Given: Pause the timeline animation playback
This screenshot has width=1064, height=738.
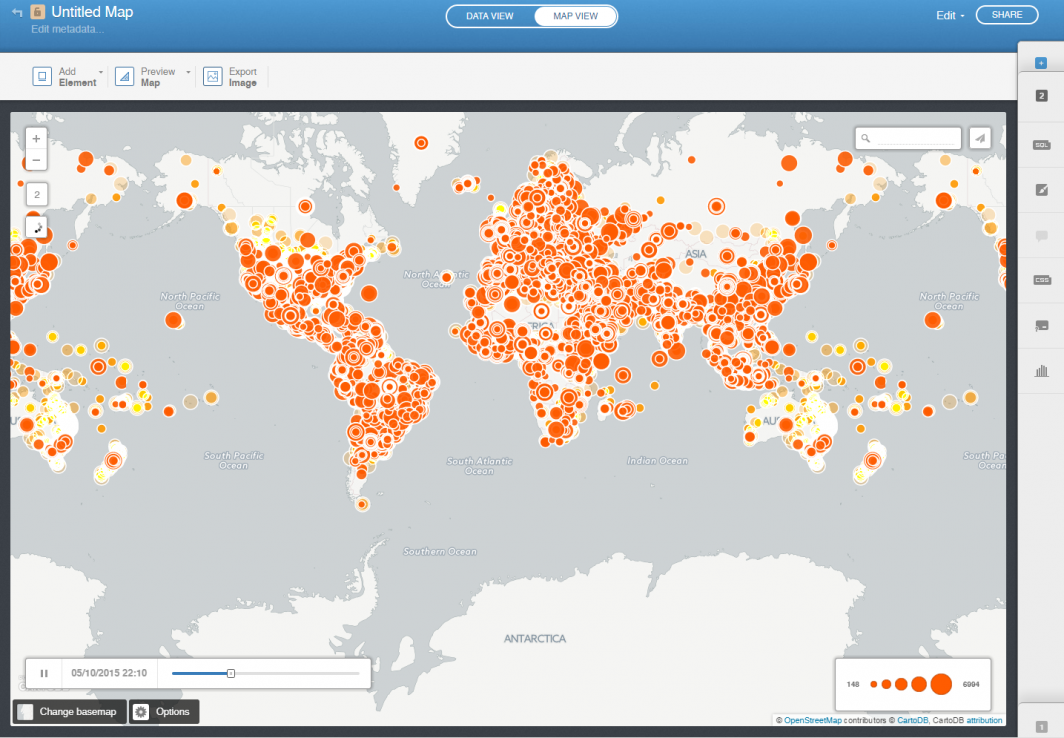Looking at the screenshot, I should pos(43,673).
